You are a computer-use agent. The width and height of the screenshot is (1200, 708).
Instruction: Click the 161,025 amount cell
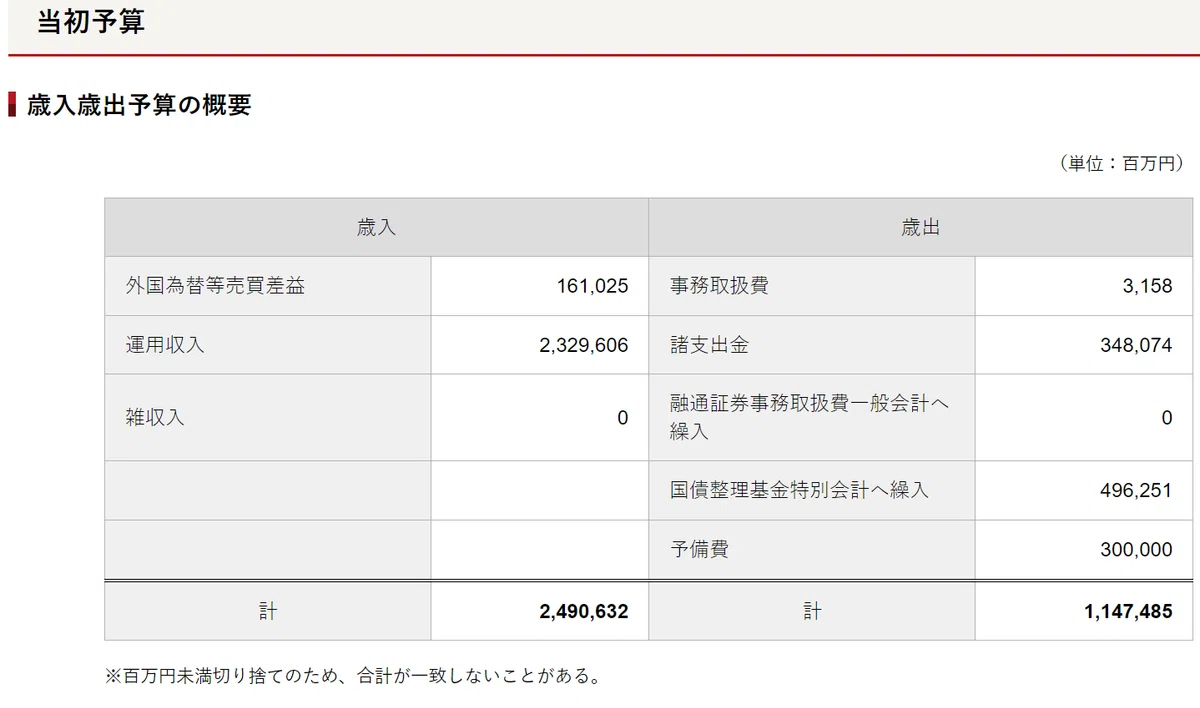point(540,286)
